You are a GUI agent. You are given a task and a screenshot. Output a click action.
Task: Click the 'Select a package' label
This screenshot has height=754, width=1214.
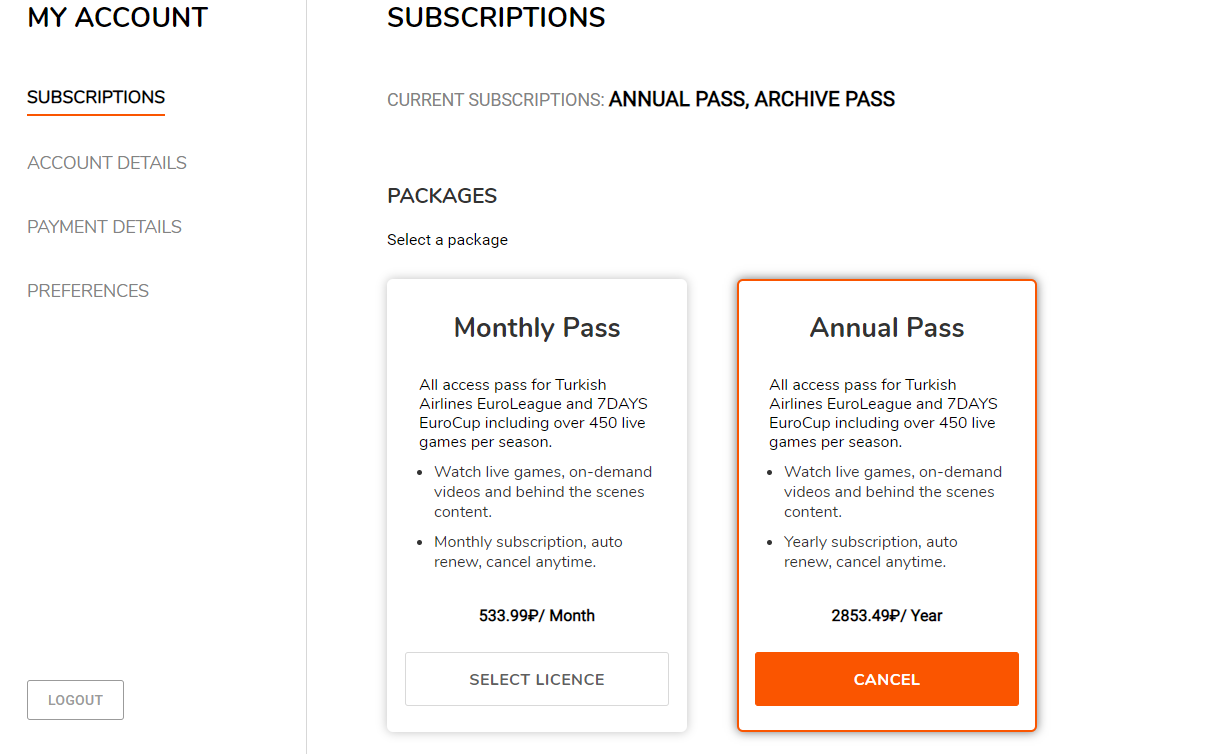(447, 240)
